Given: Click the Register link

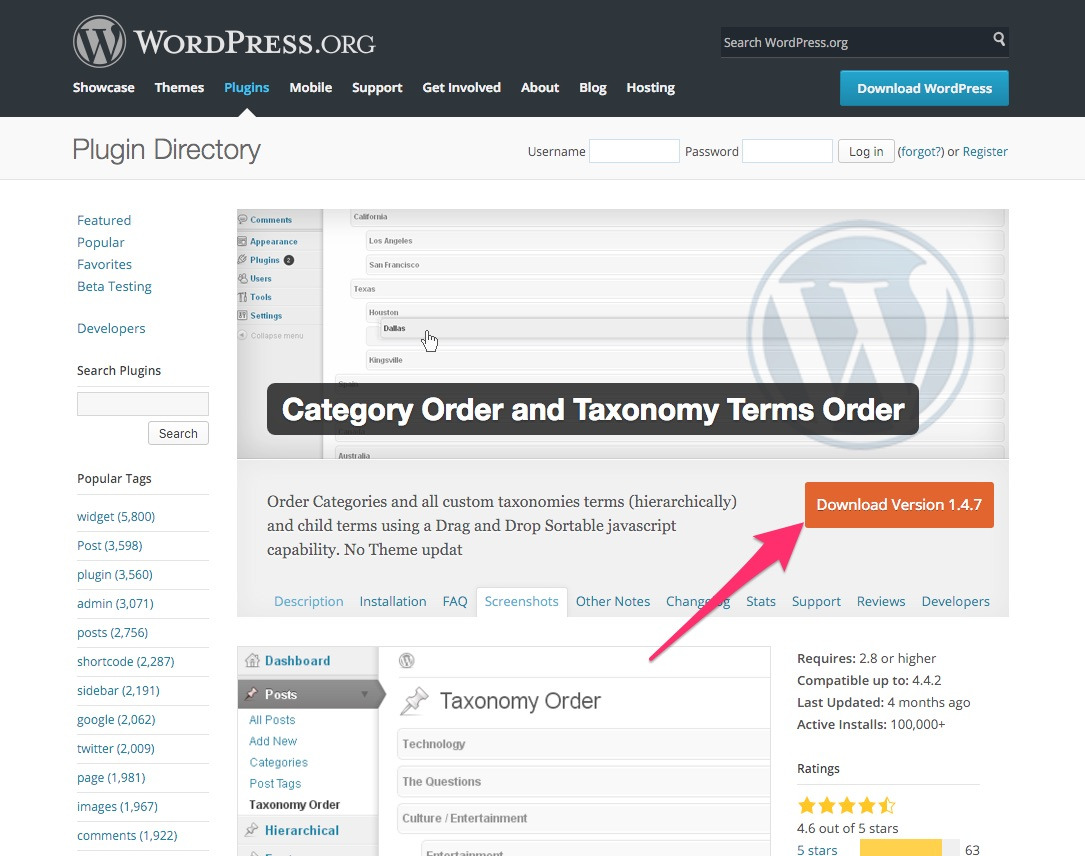Looking at the screenshot, I should click(985, 151).
